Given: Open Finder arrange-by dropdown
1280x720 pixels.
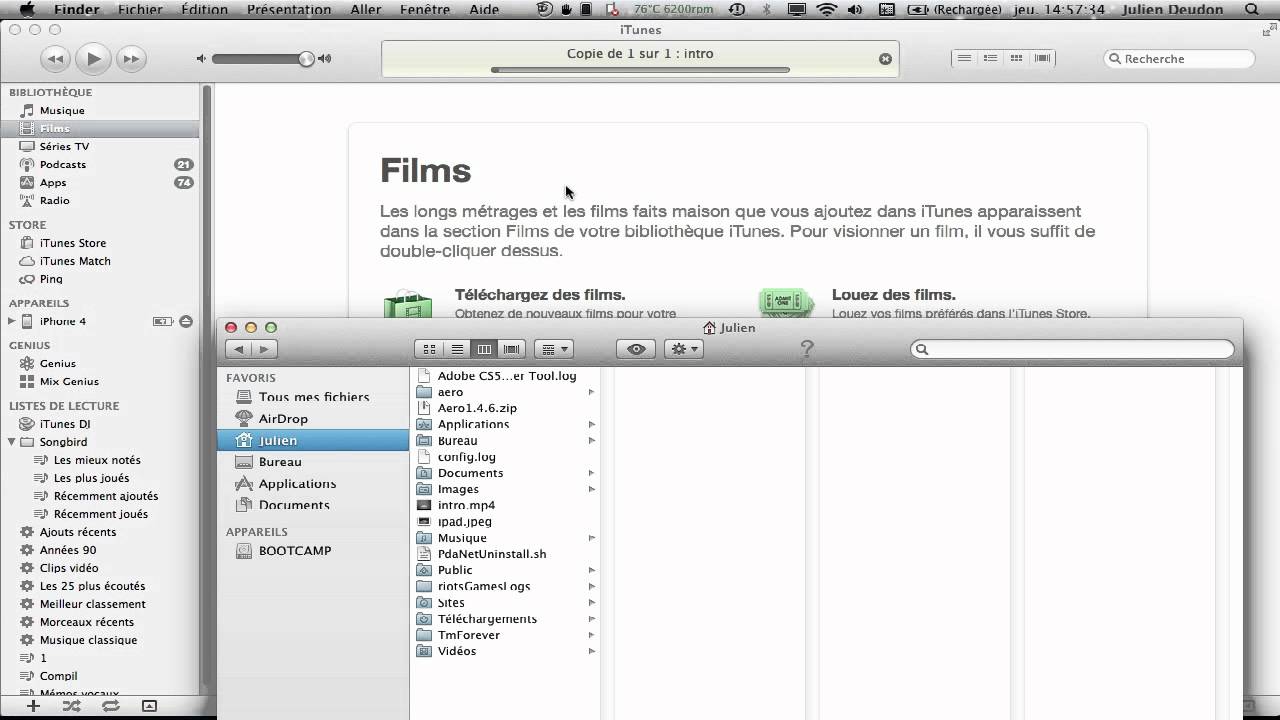Looking at the screenshot, I should tap(553, 349).
